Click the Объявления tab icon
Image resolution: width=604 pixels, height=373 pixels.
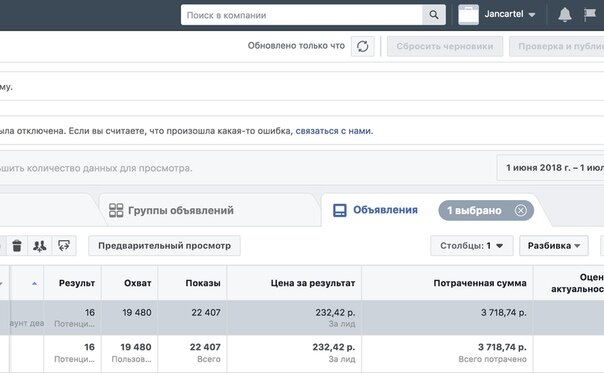tap(339, 210)
